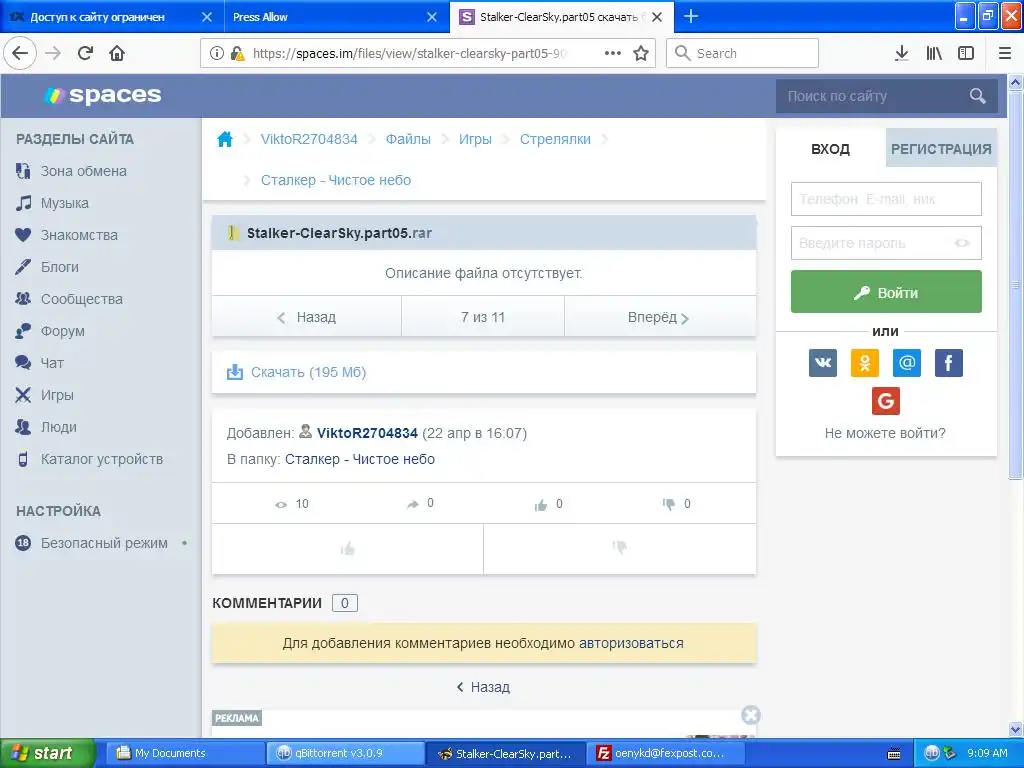Go to previous file with 'Назад' button
This screenshot has height=768, width=1024.
pos(306,317)
